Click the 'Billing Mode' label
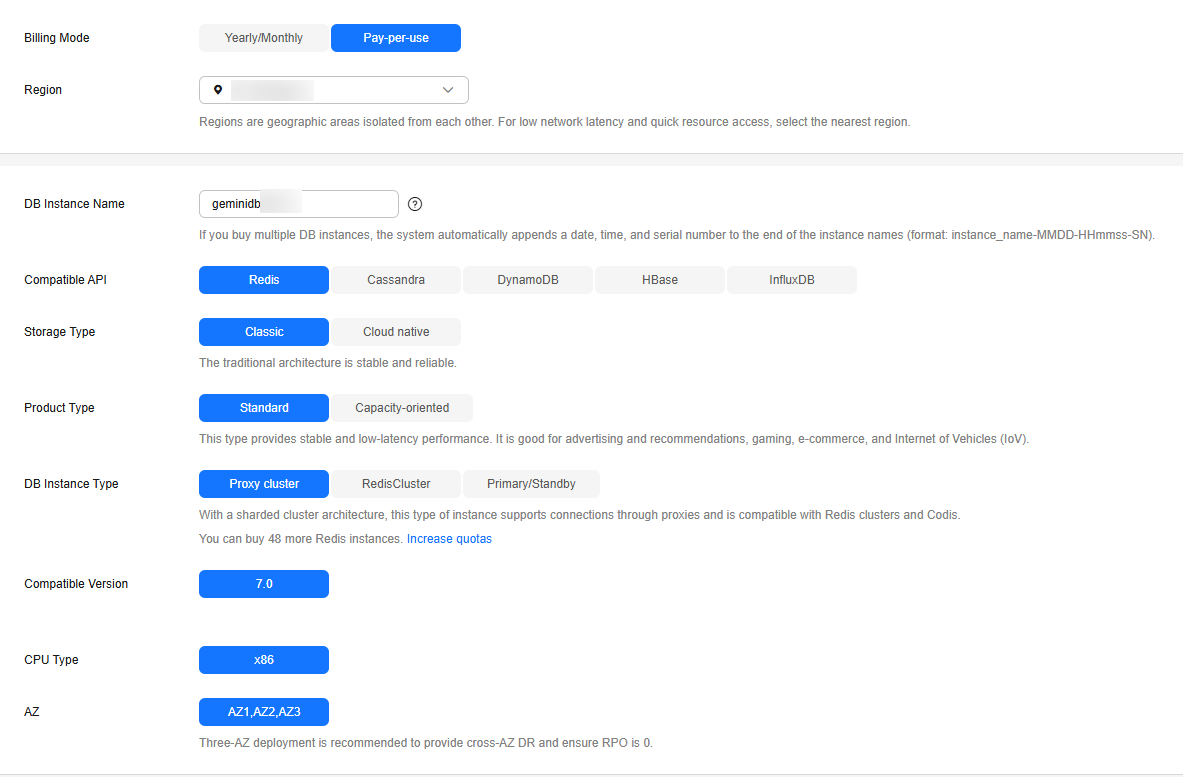 [x=57, y=38]
